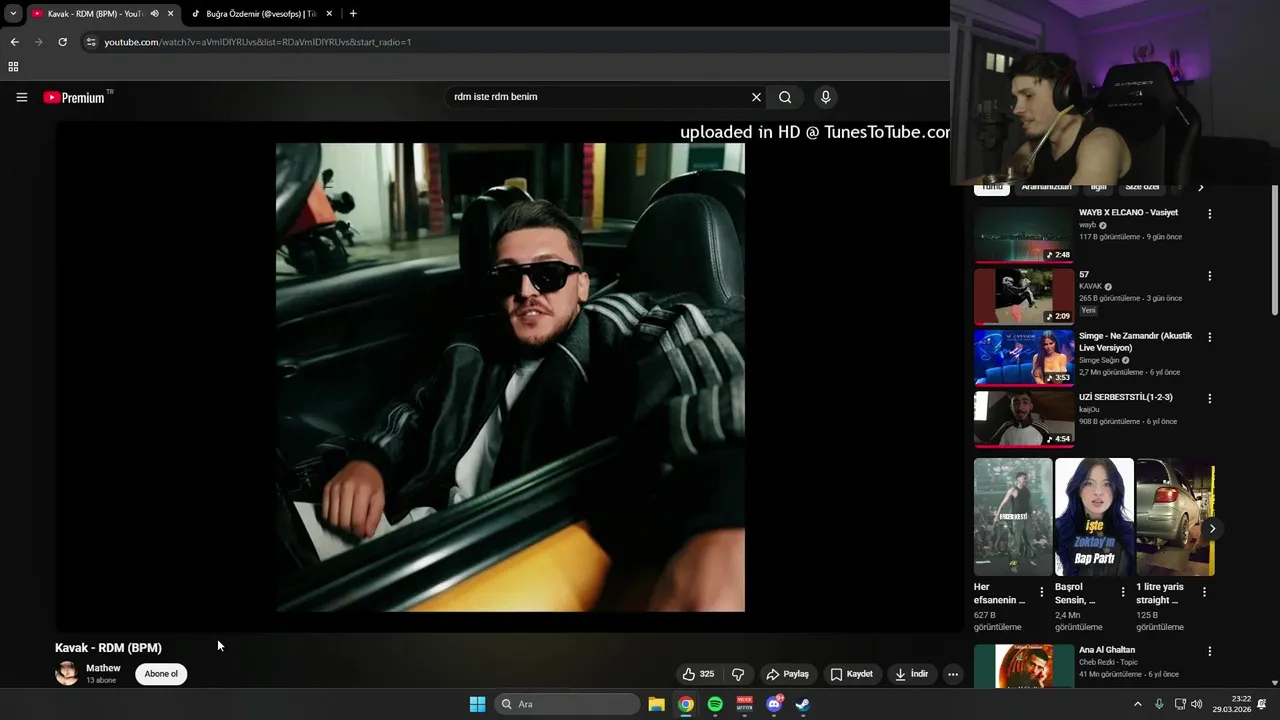This screenshot has height=720, width=1280.
Task: Close the Kavak - RDM (BPM) tab
Action: click(x=171, y=14)
